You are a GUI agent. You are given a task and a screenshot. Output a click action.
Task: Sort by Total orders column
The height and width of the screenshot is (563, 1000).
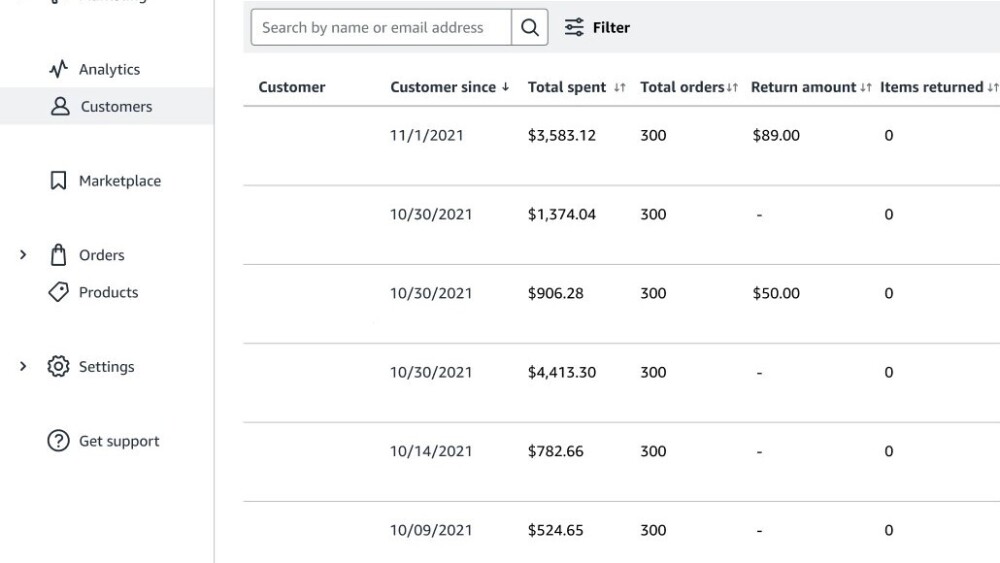click(689, 87)
